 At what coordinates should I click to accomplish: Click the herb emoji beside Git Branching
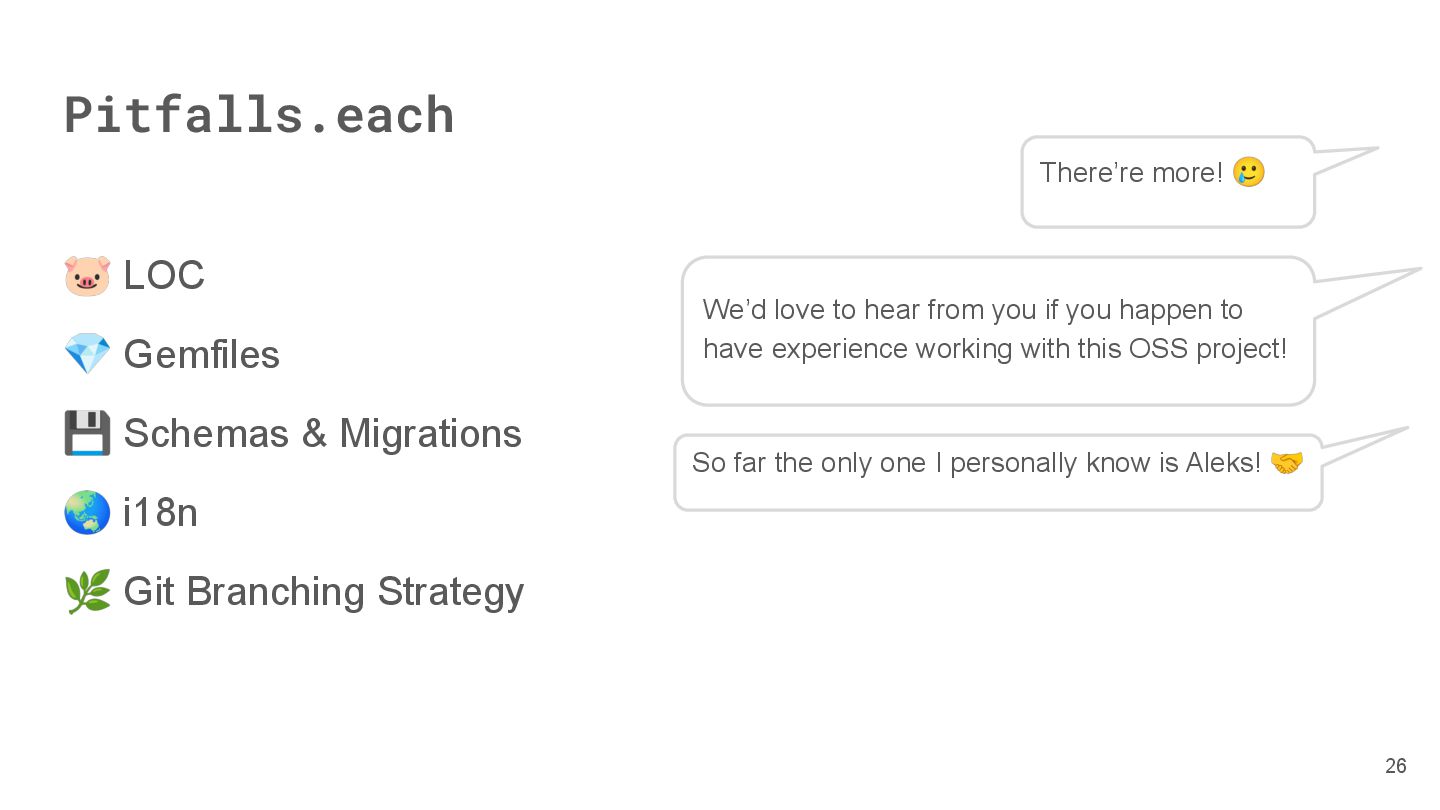point(87,591)
